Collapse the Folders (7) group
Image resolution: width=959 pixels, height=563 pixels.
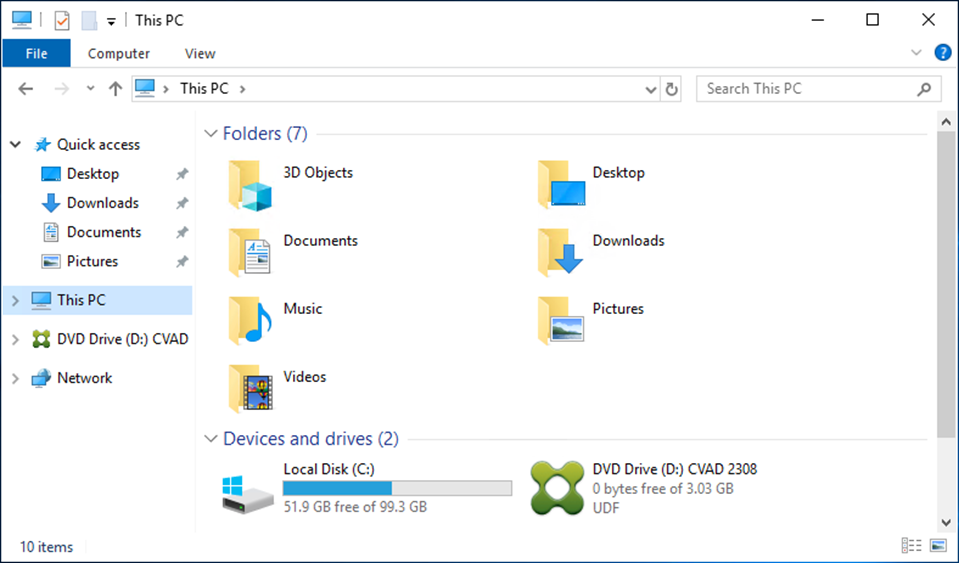[210, 133]
